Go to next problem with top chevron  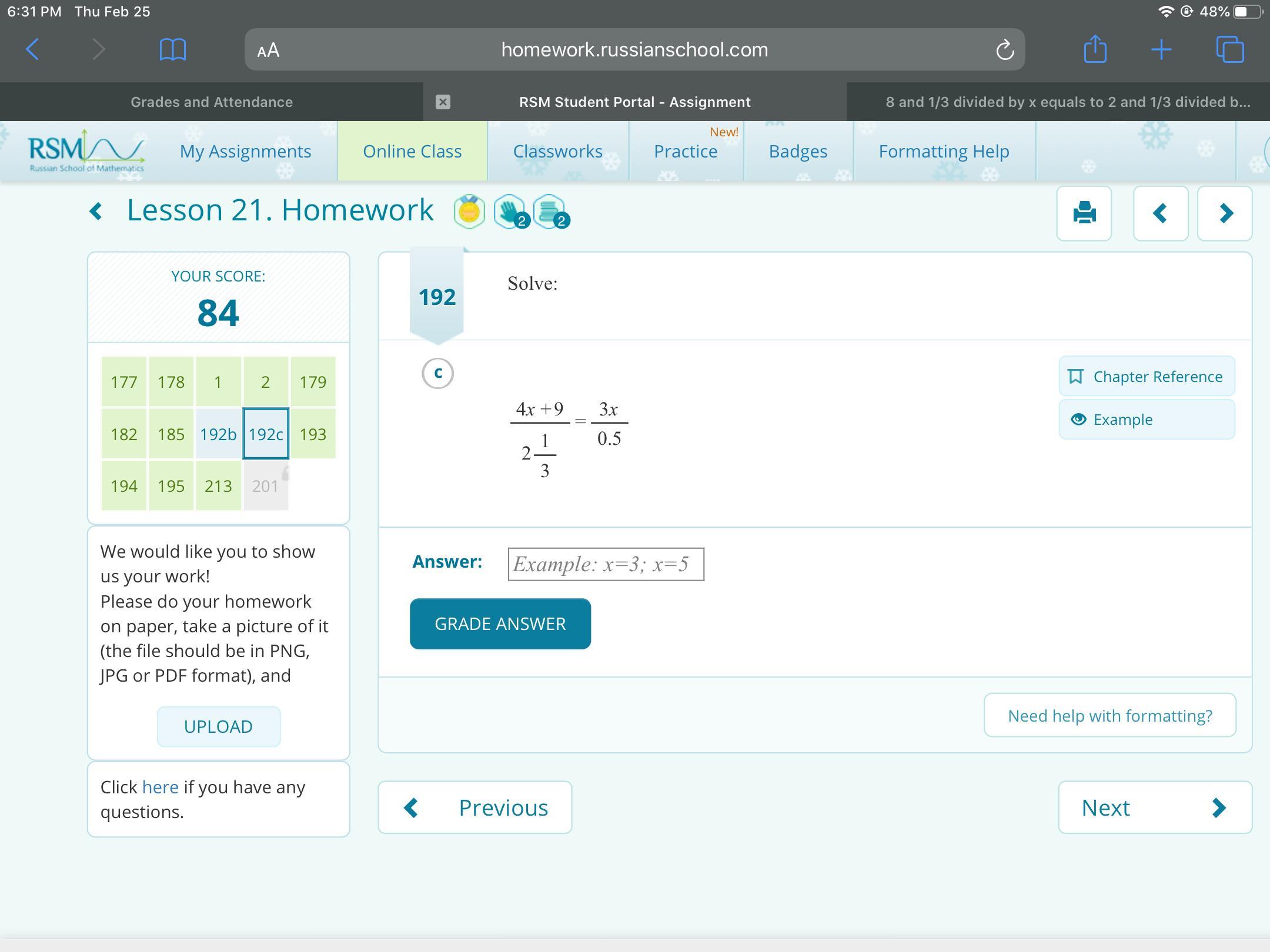(1225, 213)
